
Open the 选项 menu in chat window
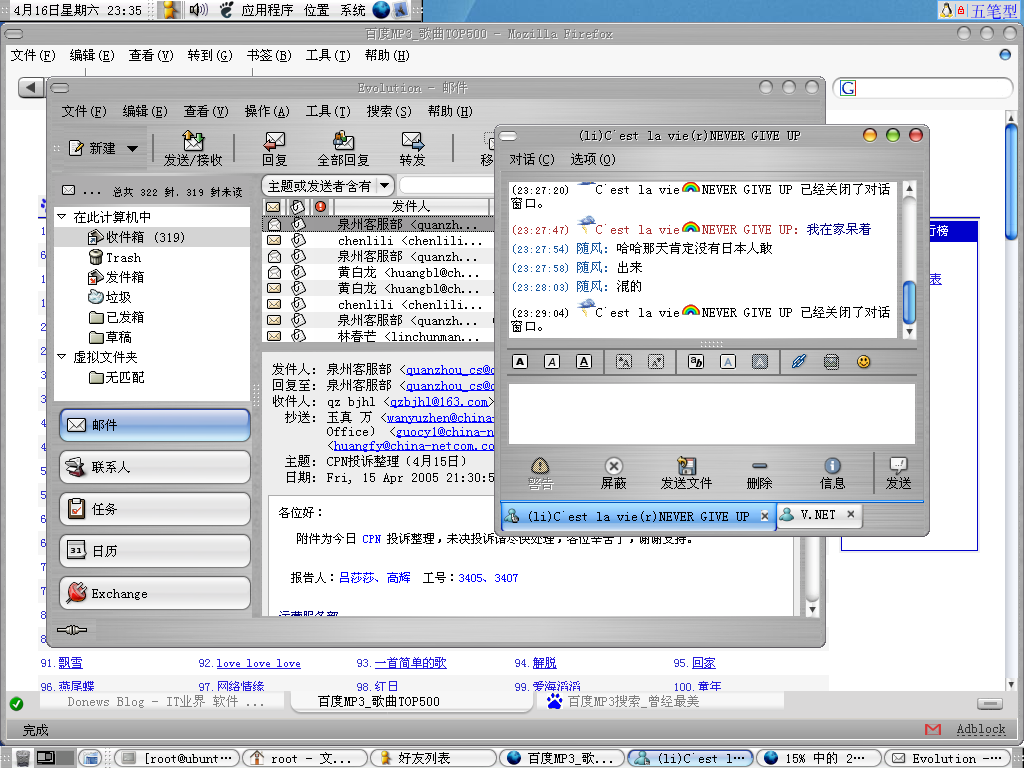click(592, 159)
